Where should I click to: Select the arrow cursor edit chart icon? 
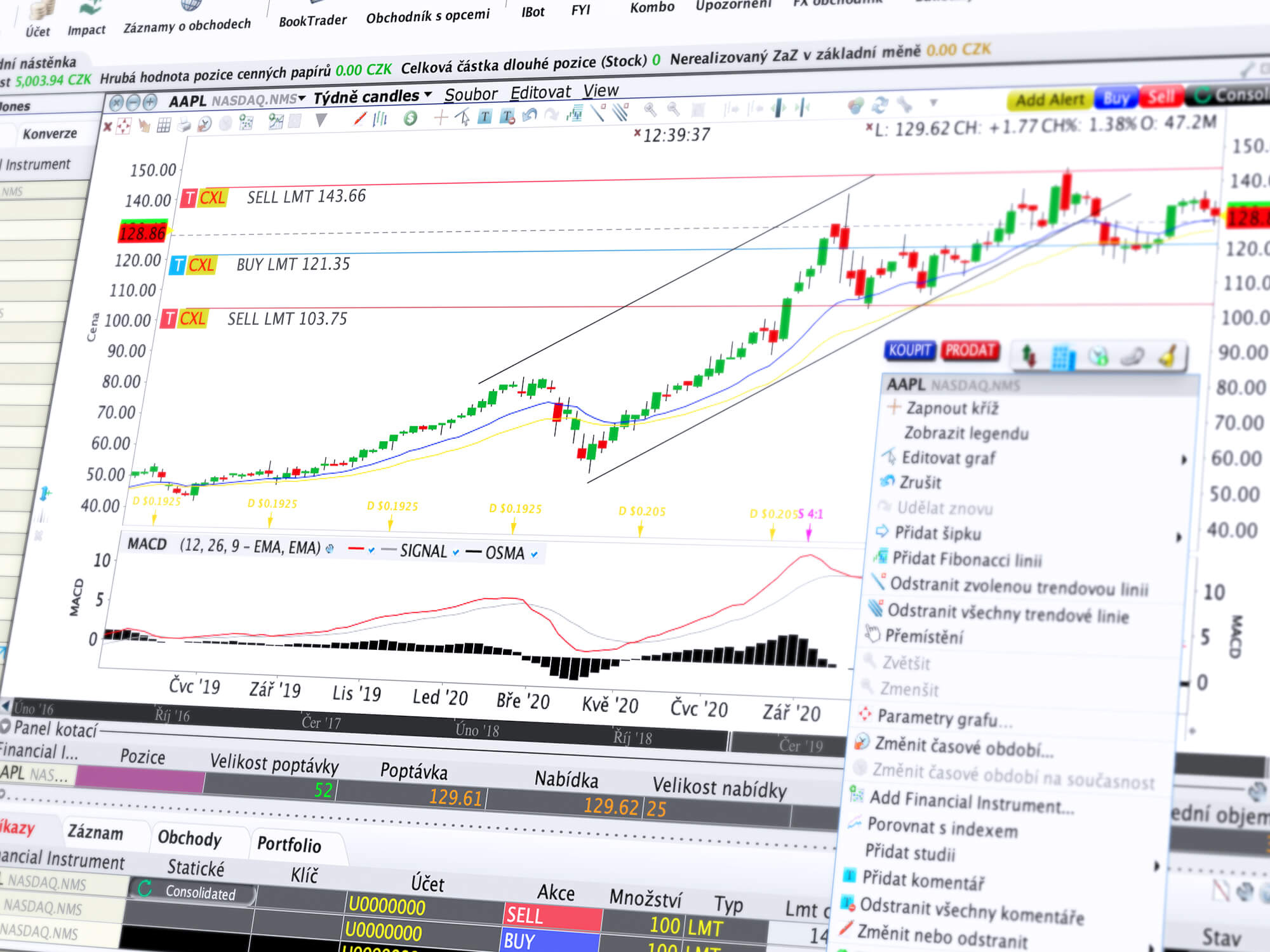(464, 117)
